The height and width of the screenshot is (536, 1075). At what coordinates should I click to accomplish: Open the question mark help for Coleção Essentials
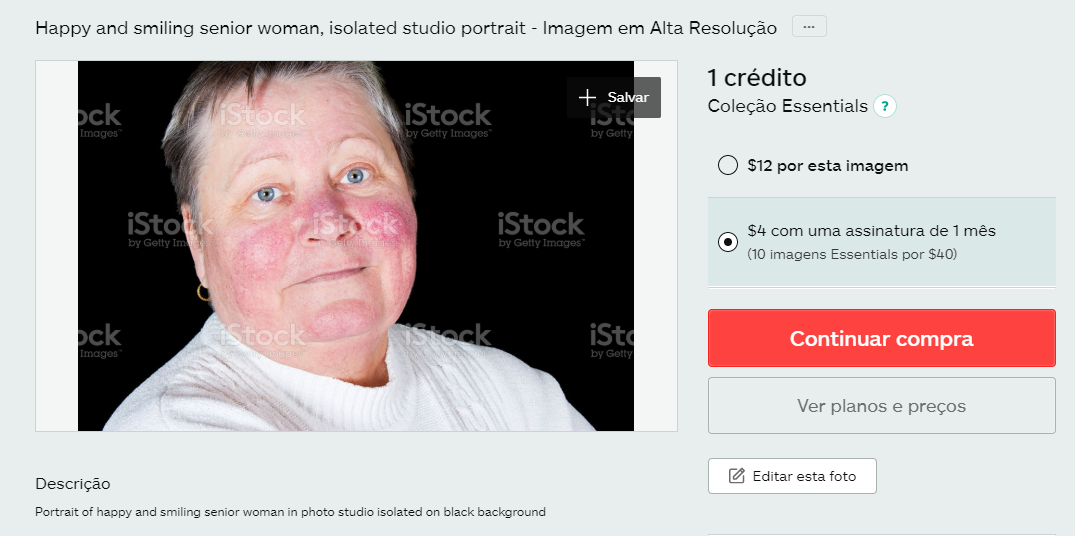coord(884,107)
